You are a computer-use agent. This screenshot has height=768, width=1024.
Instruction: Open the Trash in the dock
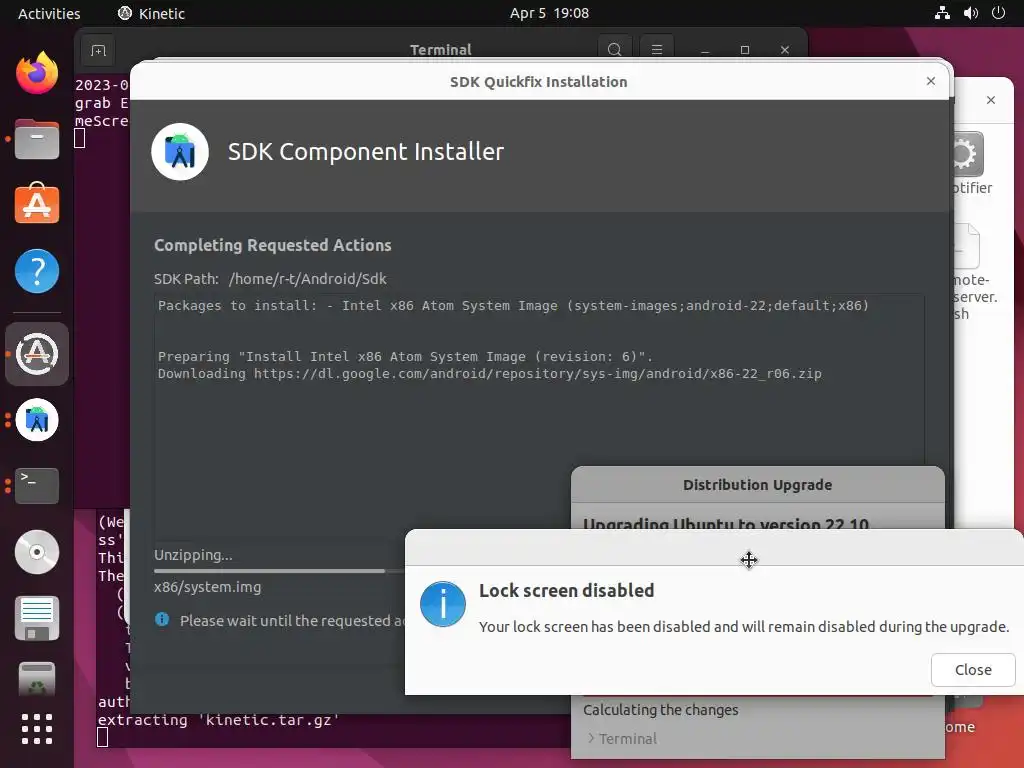point(37,679)
